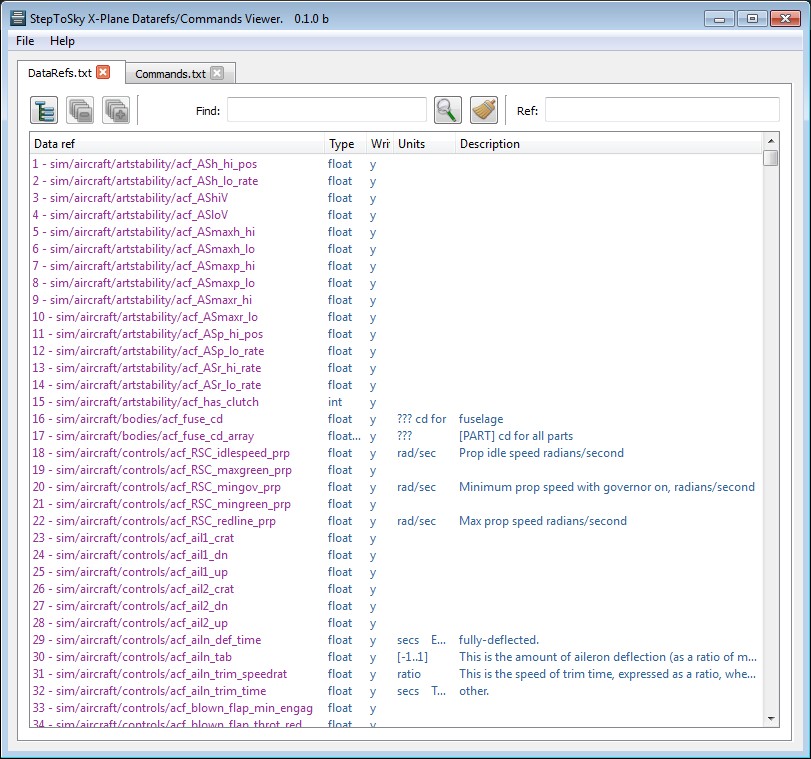The width and height of the screenshot is (811, 759).
Task: Select row 17 acf_fuse_cd_array
Action: click(396, 436)
